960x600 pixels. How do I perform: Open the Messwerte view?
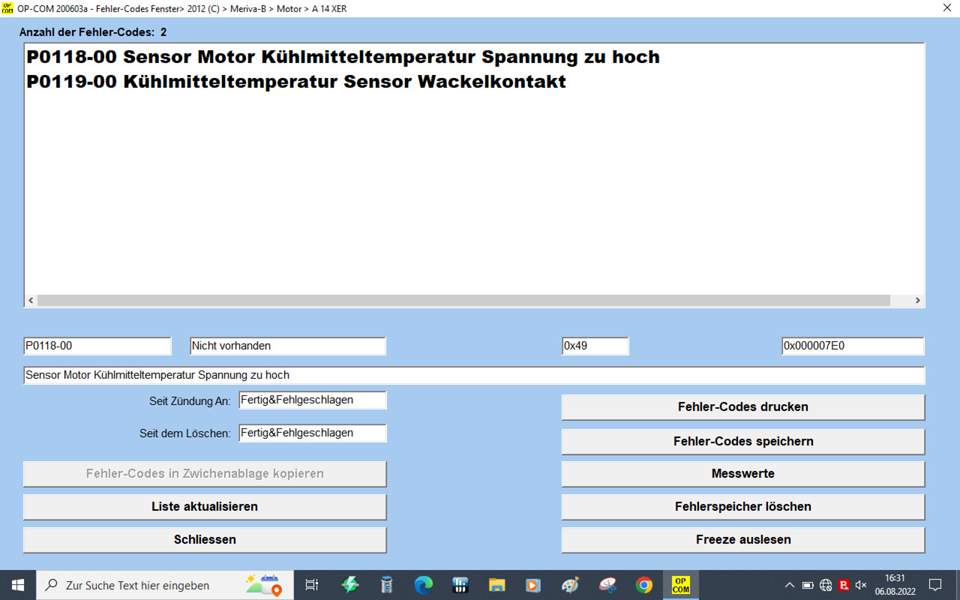[743, 474]
